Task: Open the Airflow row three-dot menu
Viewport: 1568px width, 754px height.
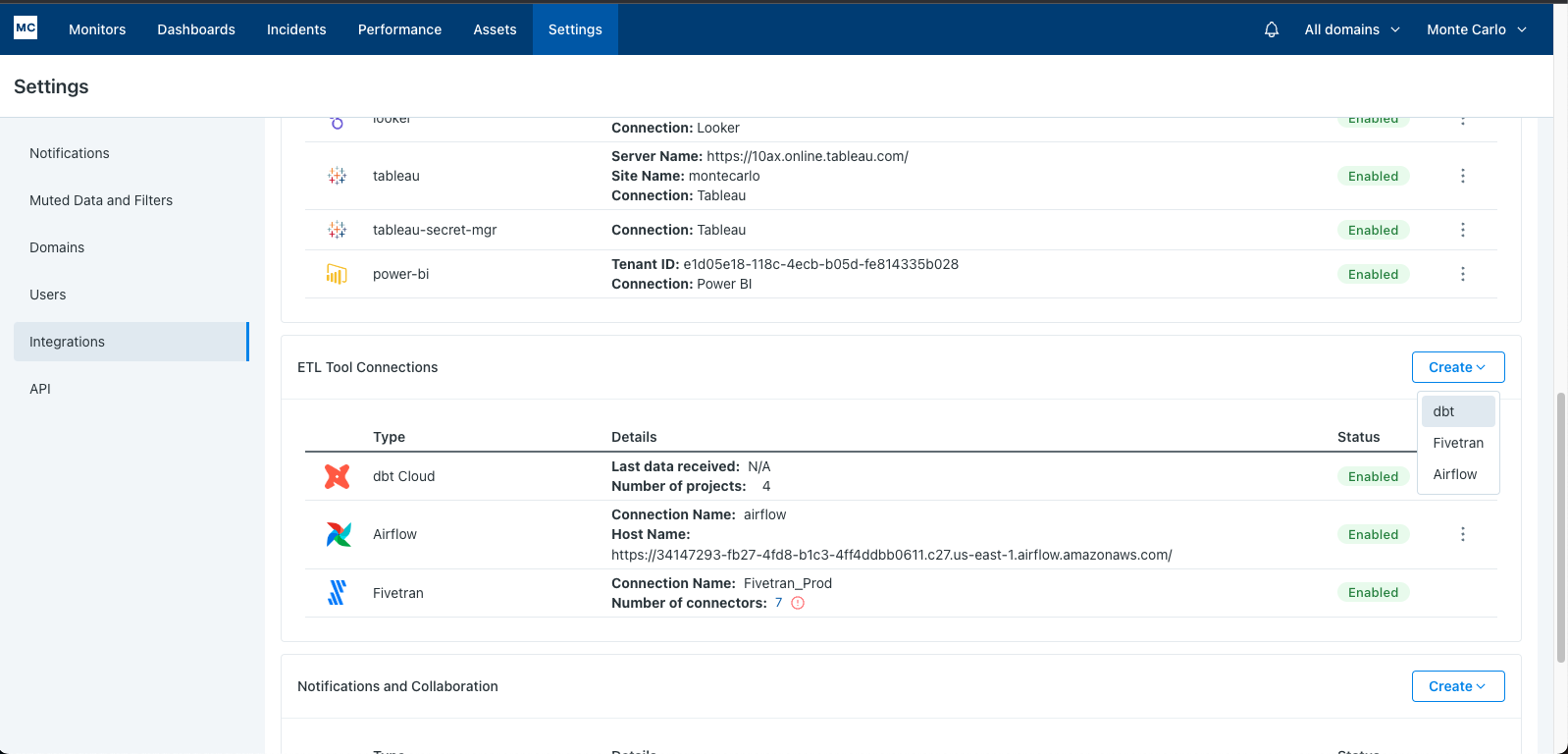Action: [x=1462, y=534]
